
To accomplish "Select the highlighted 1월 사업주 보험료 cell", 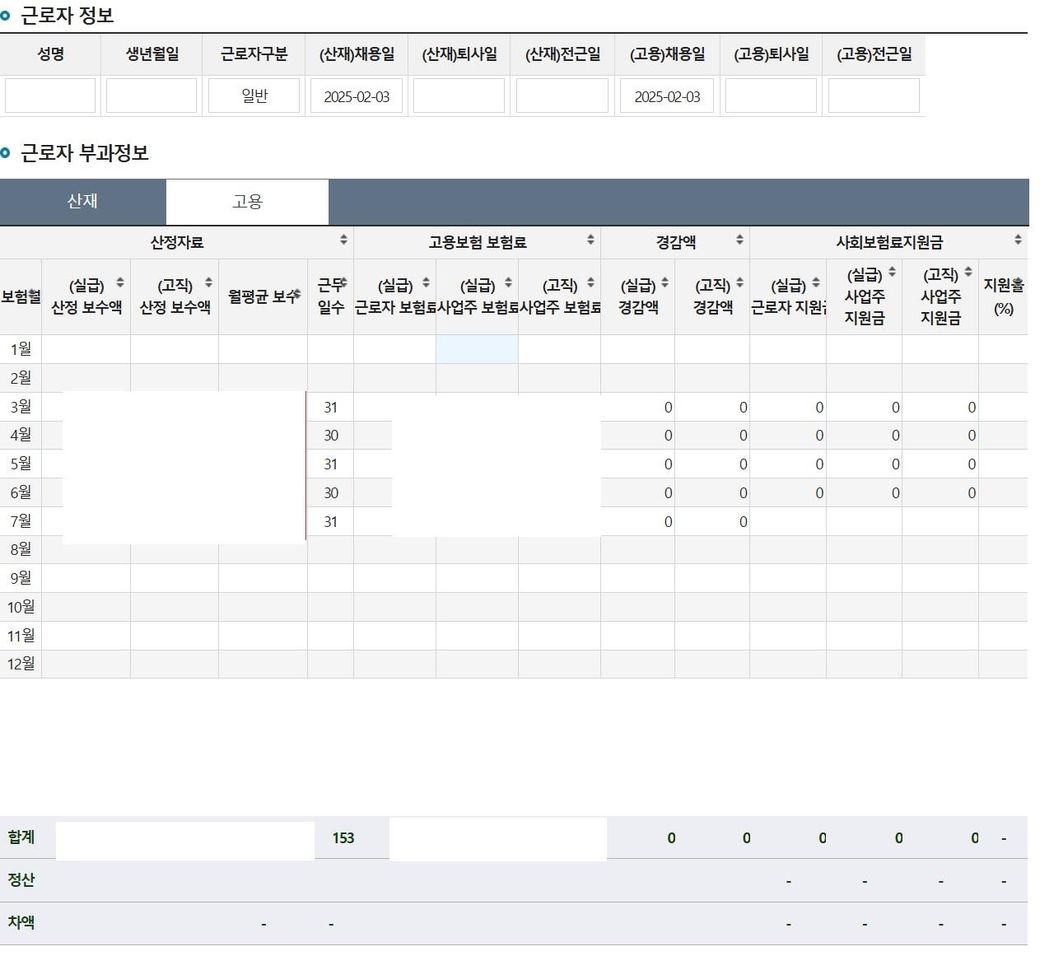I will (x=477, y=349).
